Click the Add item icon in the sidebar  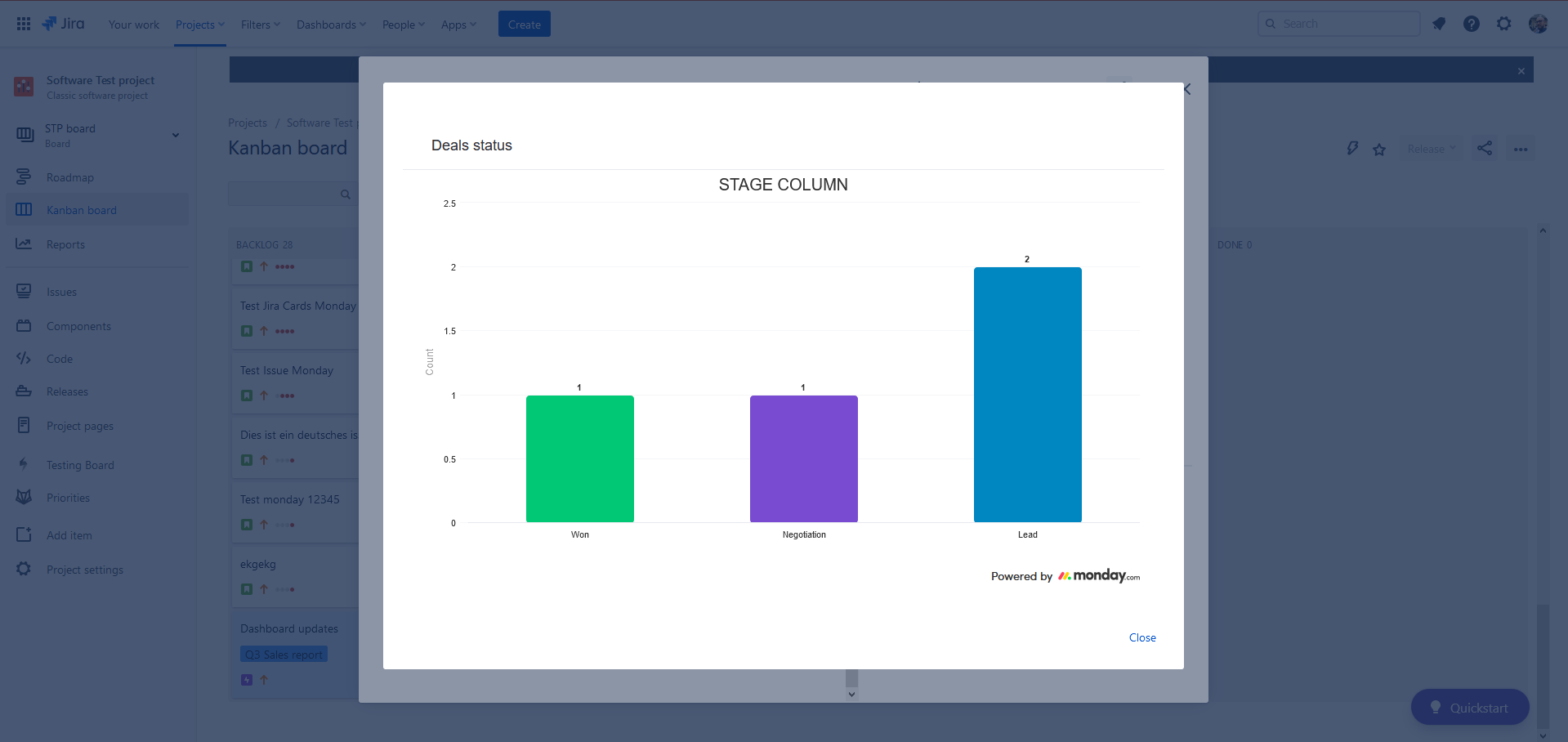[x=24, y=534]
